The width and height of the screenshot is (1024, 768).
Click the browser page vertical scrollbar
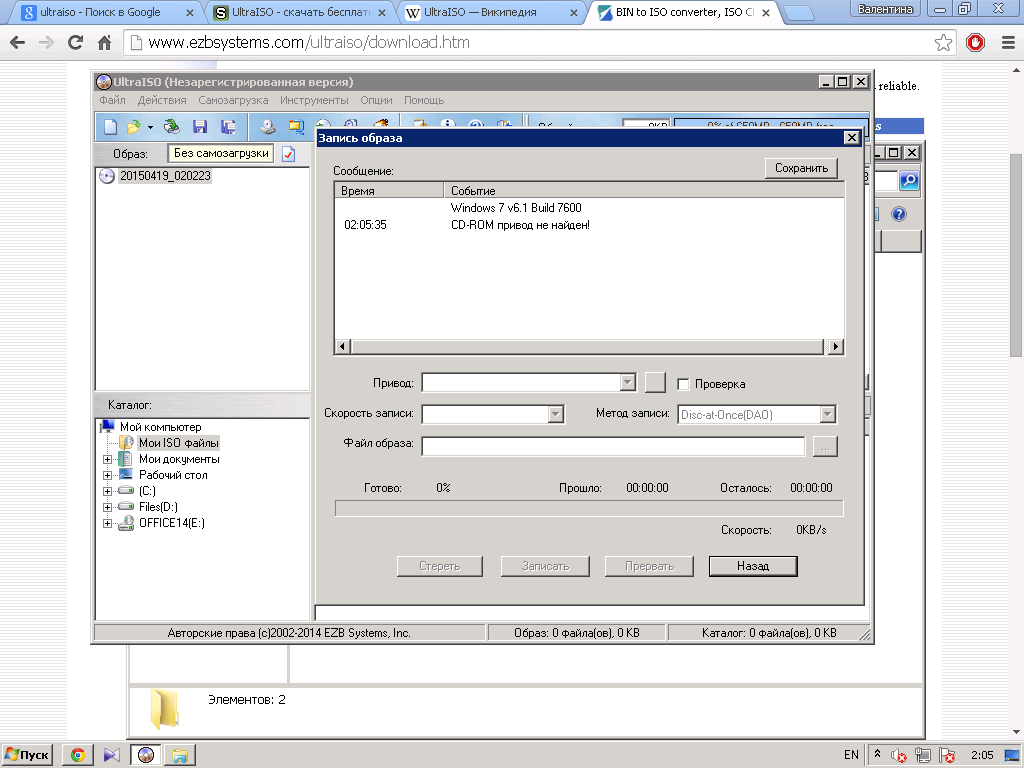point(1016,255)
